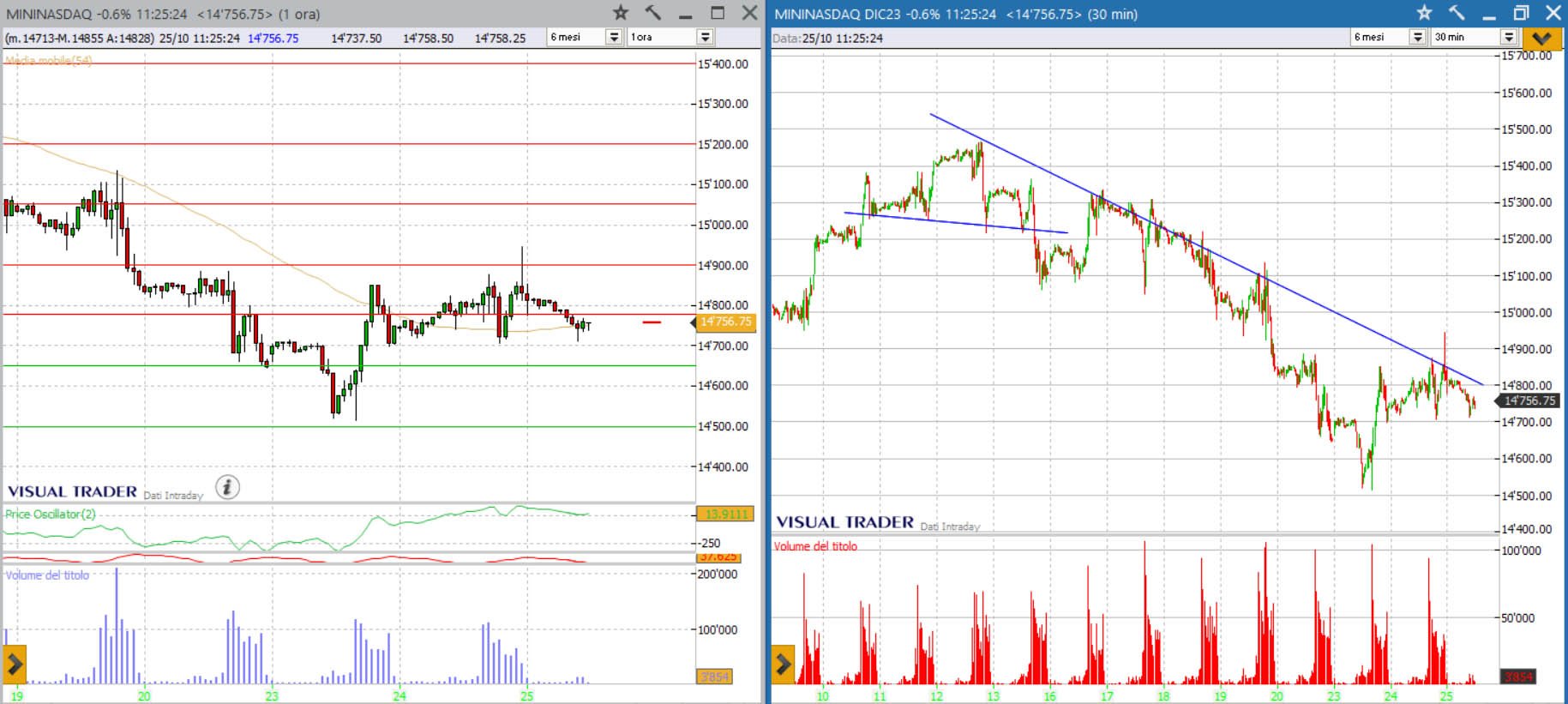The height and width of the screenshot is (704, 1568).
Task: Close the 30 min chart window
Action: point(1553,13)
